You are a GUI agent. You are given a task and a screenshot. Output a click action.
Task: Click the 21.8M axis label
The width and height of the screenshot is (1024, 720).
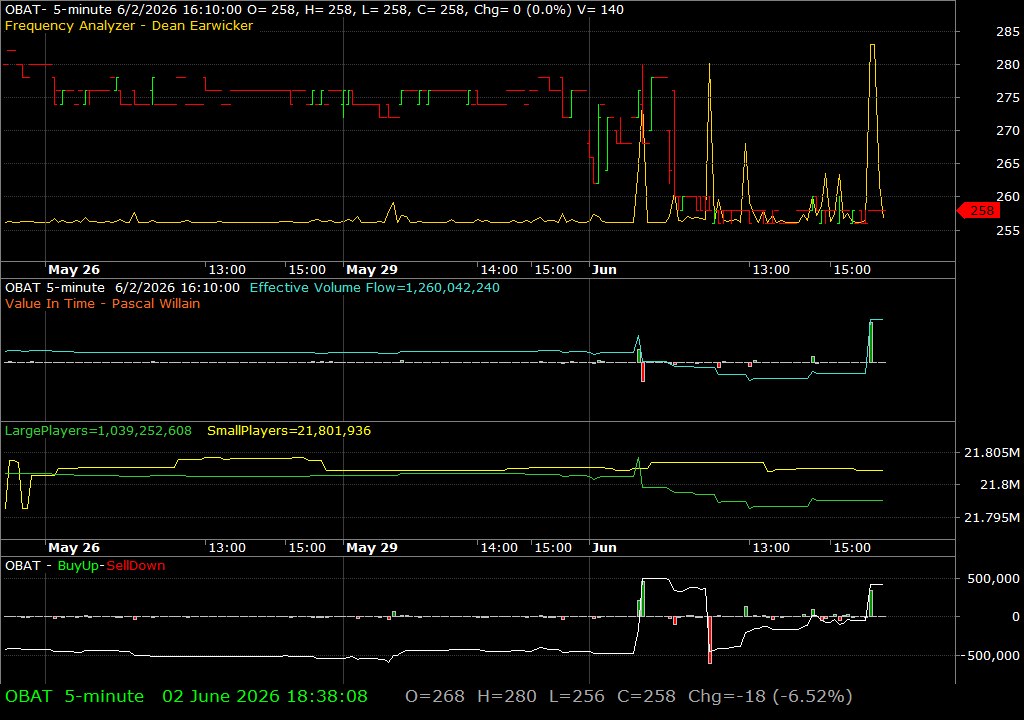click(x=1000, y=484)
